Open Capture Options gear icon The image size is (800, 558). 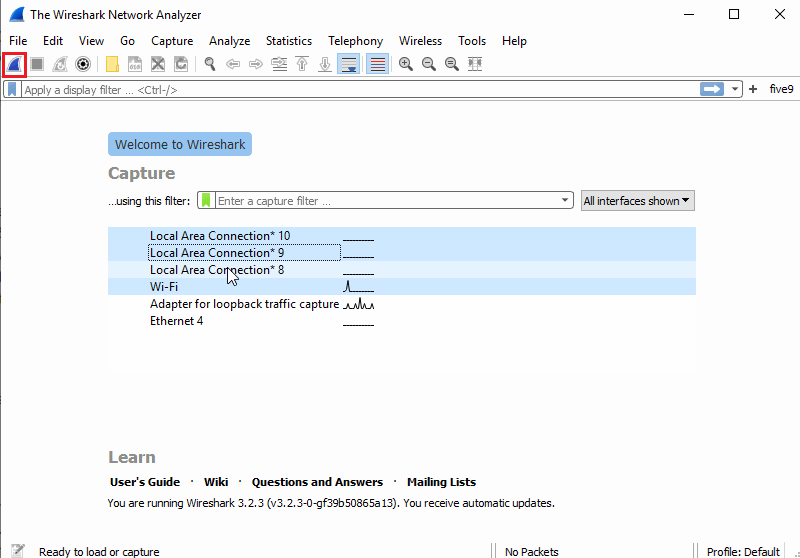83,64
